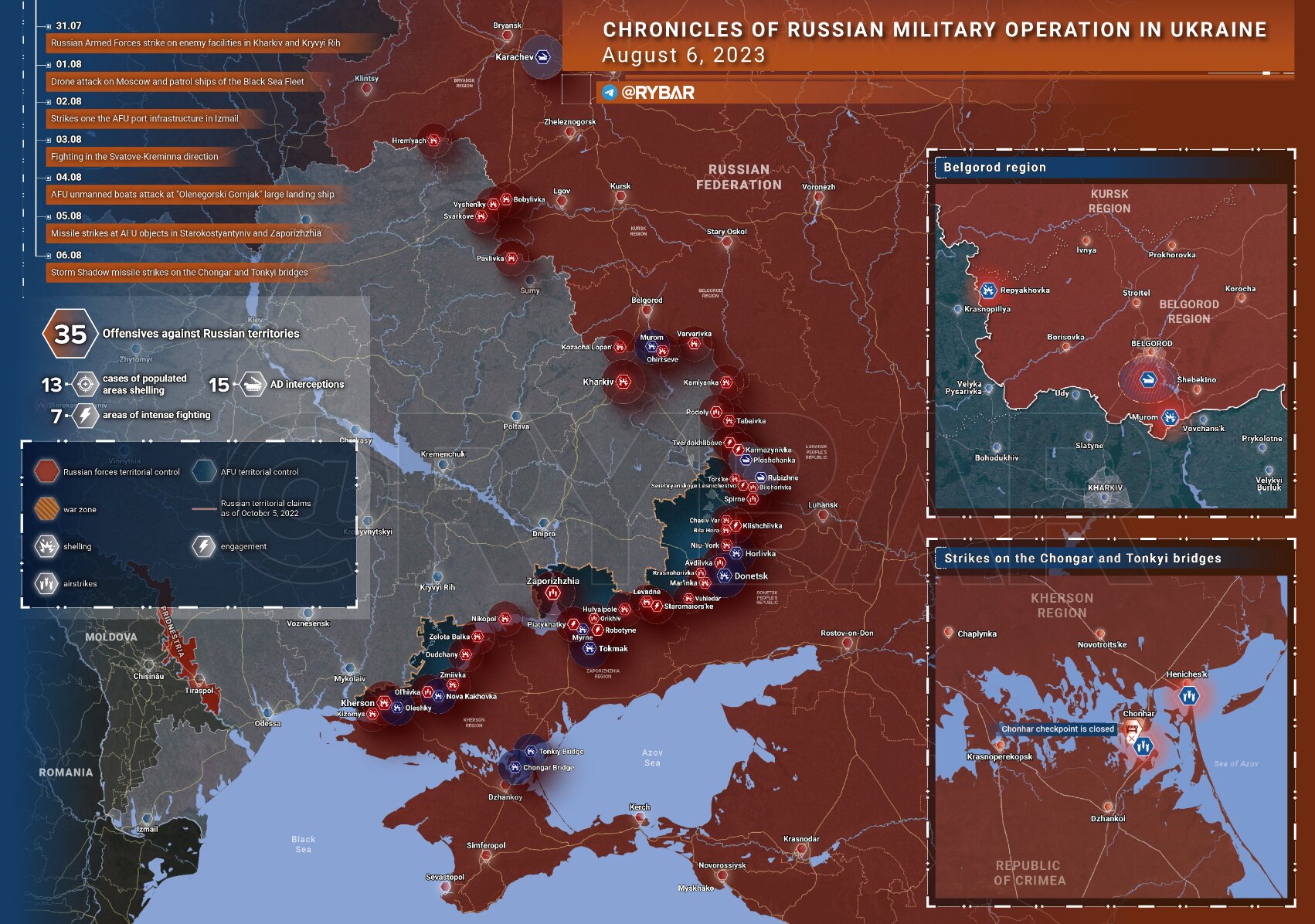Click the engagement legend icon

tap(204, 546)
